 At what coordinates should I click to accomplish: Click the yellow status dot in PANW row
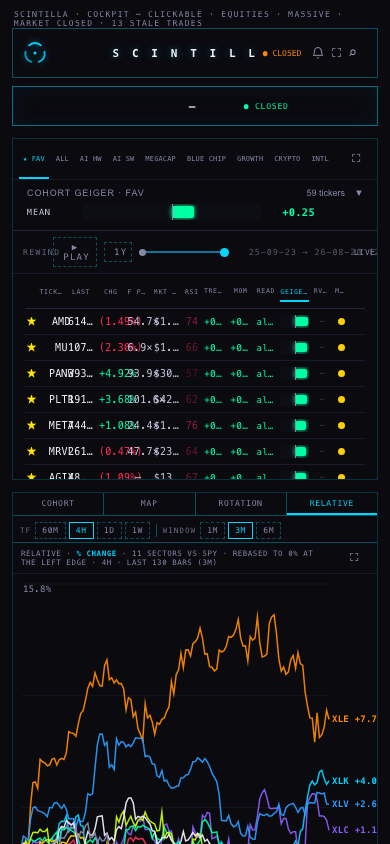click(x=341, y=374)
